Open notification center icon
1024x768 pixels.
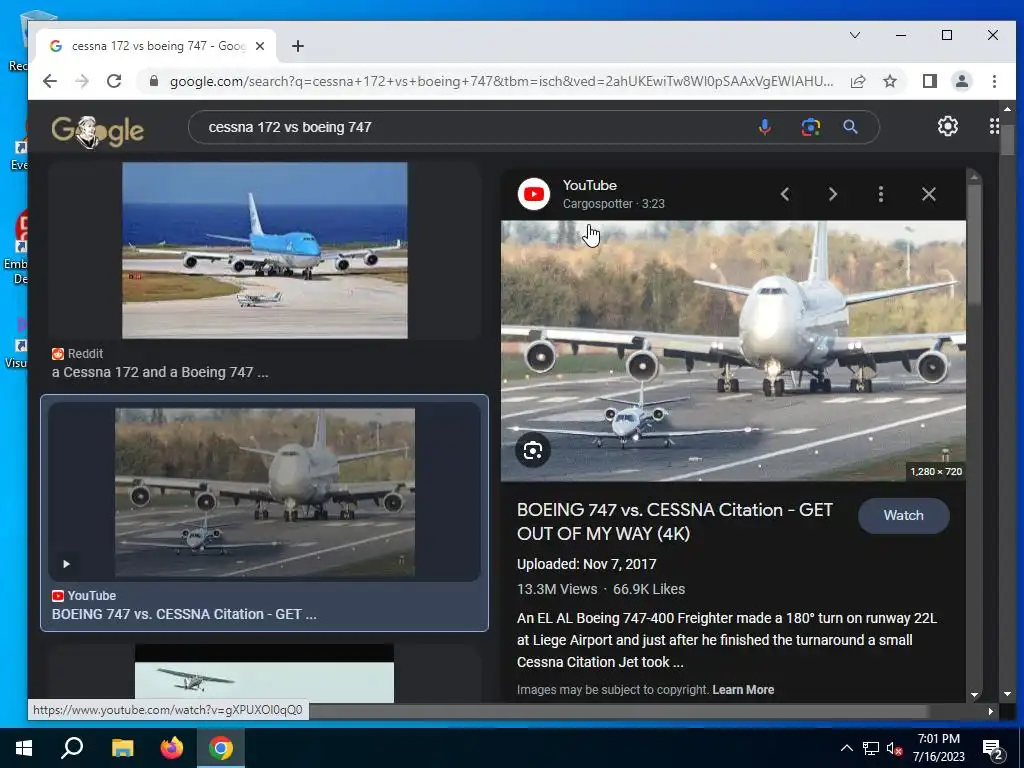click(993, 749)
